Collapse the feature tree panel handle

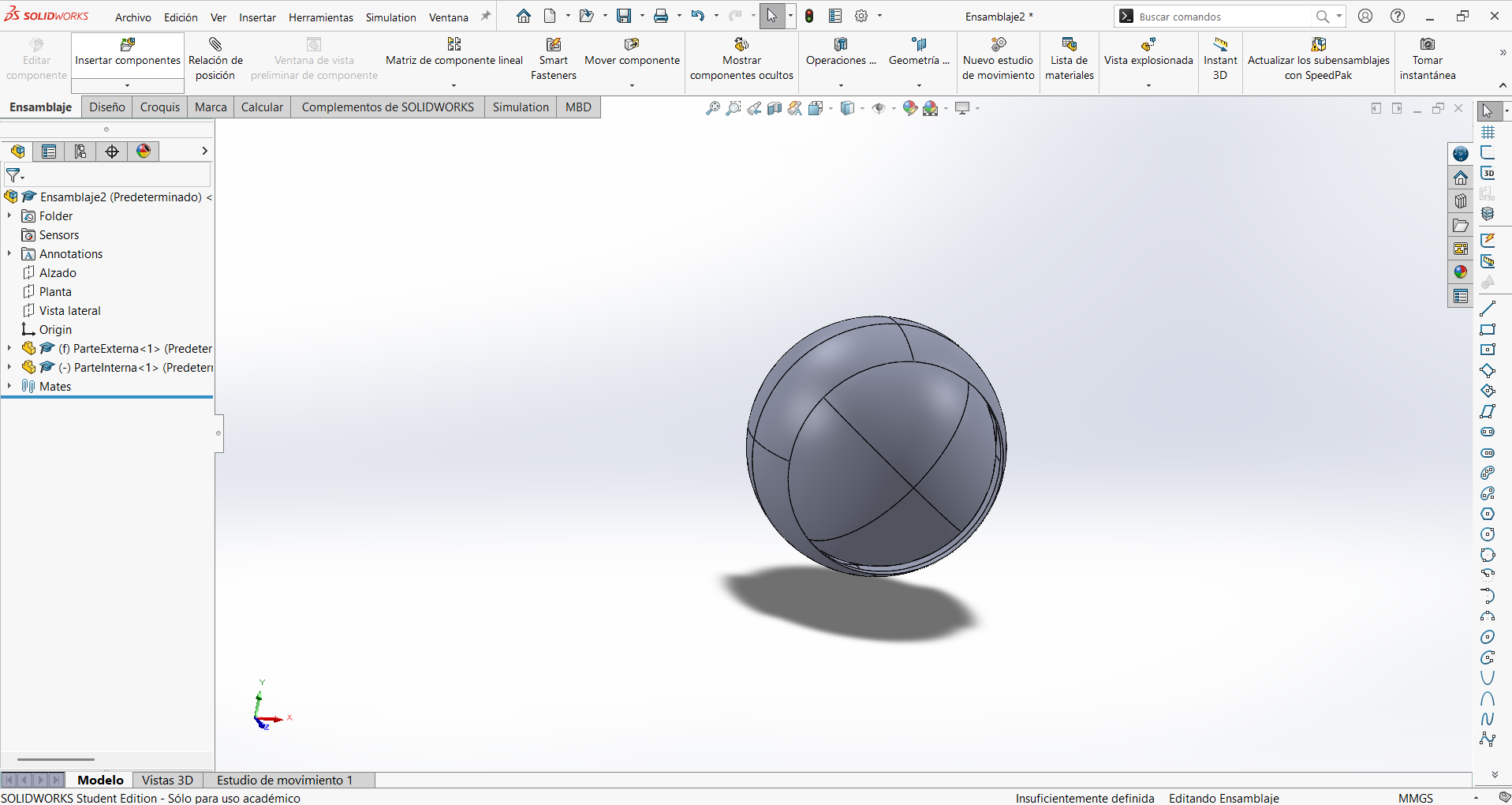tap(218, 433)
